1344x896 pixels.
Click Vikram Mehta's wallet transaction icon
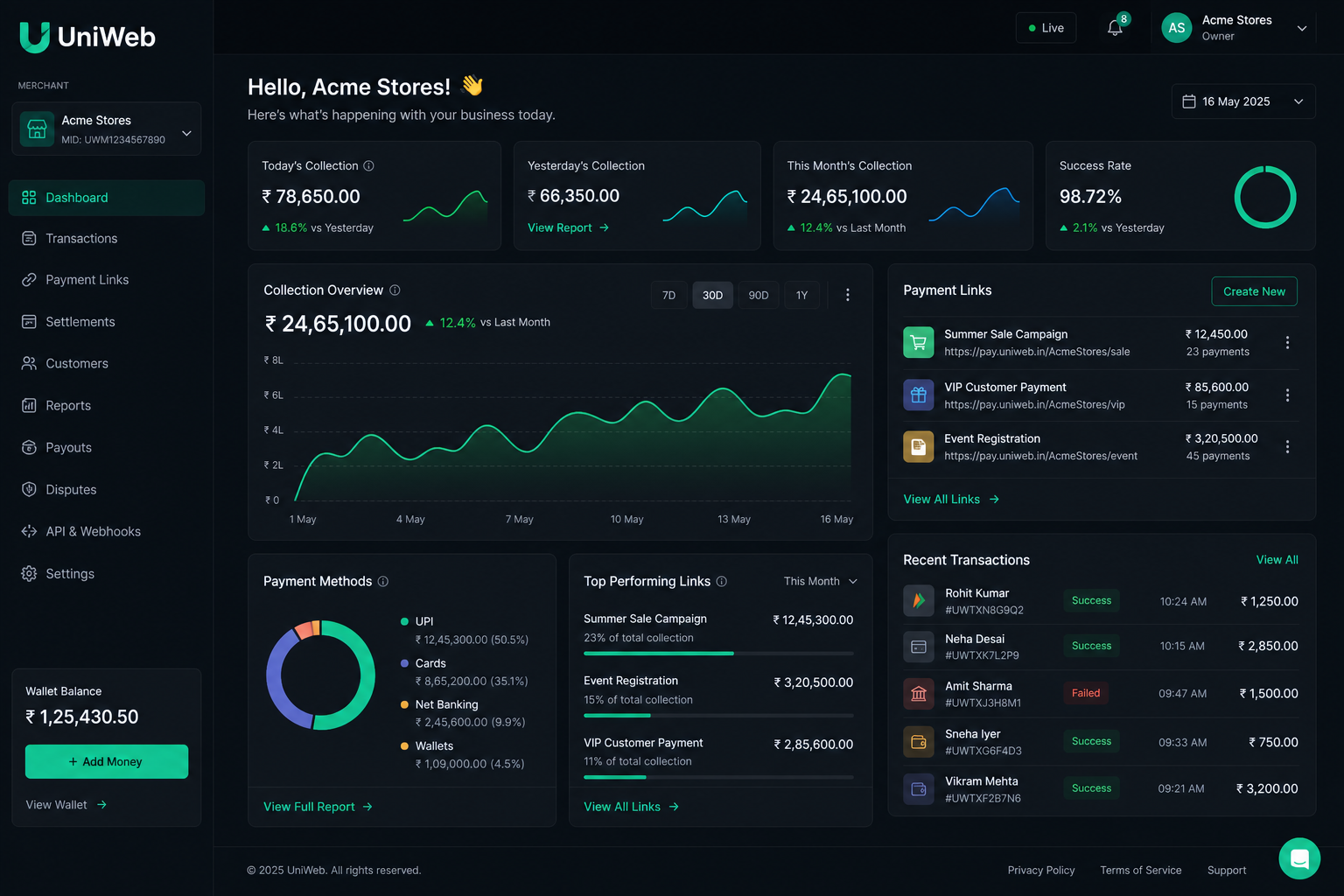pyautogui.click(x=919, y=789)
